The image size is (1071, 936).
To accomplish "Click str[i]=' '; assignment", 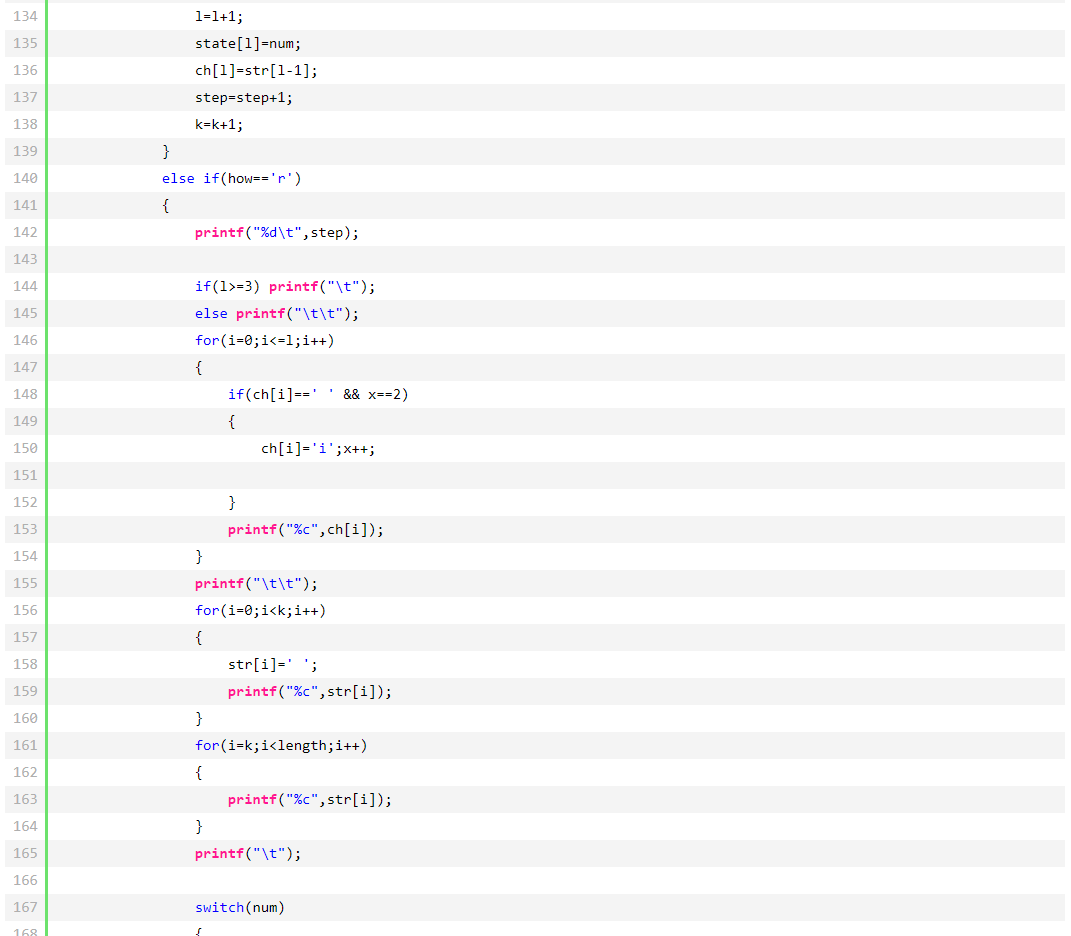I will pyautogui.click(x=273, y=664).
